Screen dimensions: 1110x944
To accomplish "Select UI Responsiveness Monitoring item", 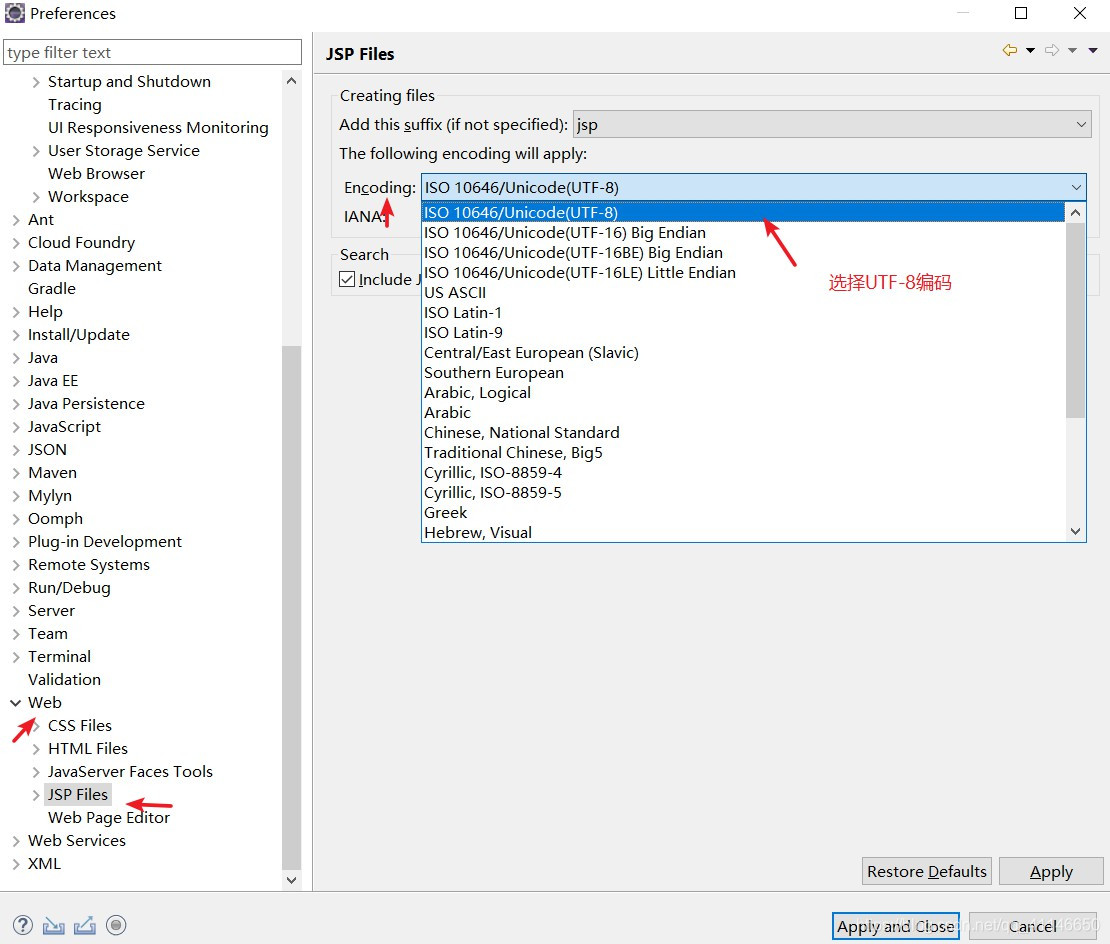I will (159, 127).
